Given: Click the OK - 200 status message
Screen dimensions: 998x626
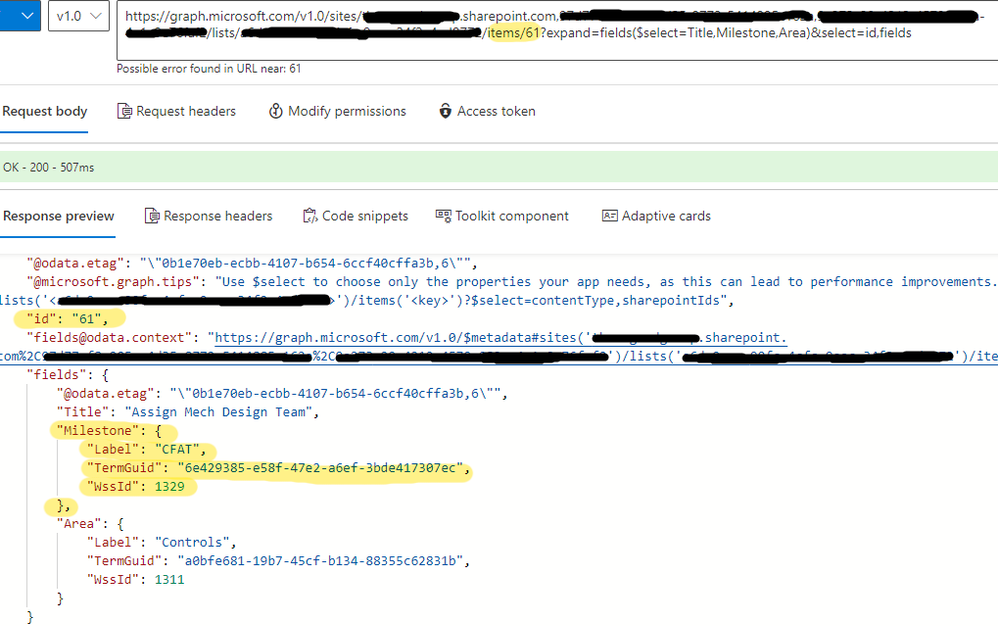Looking at the screenshot, I should [48, 167].
